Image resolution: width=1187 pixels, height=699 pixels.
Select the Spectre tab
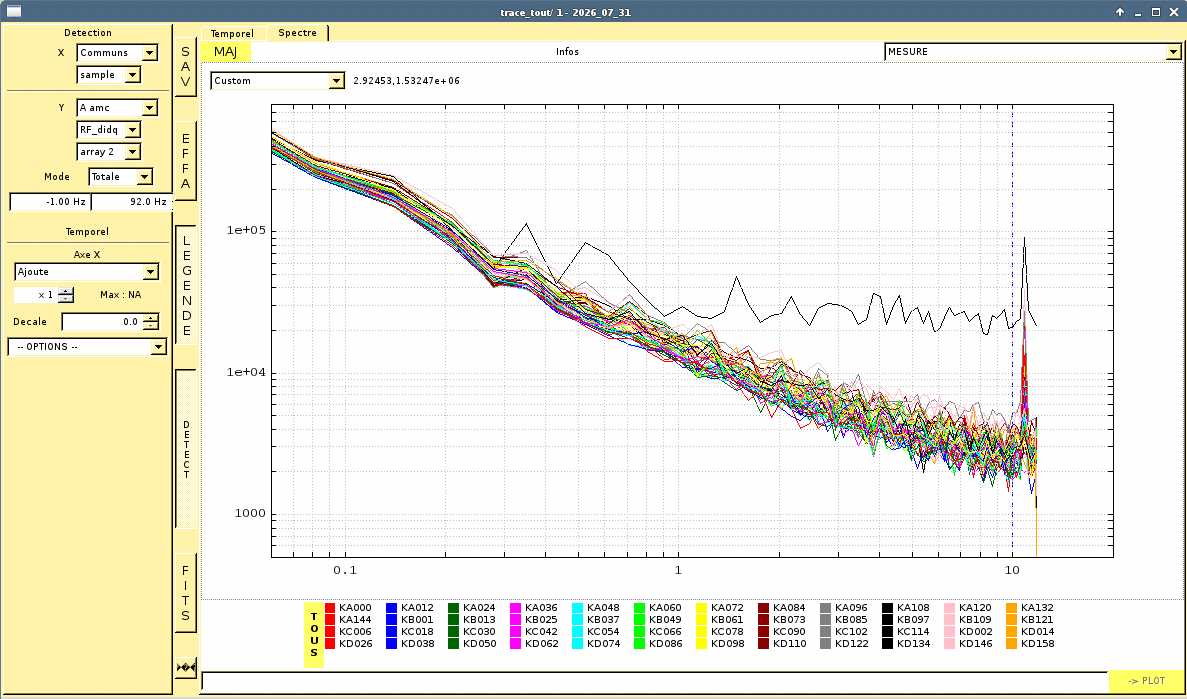[x=298, y=33]
